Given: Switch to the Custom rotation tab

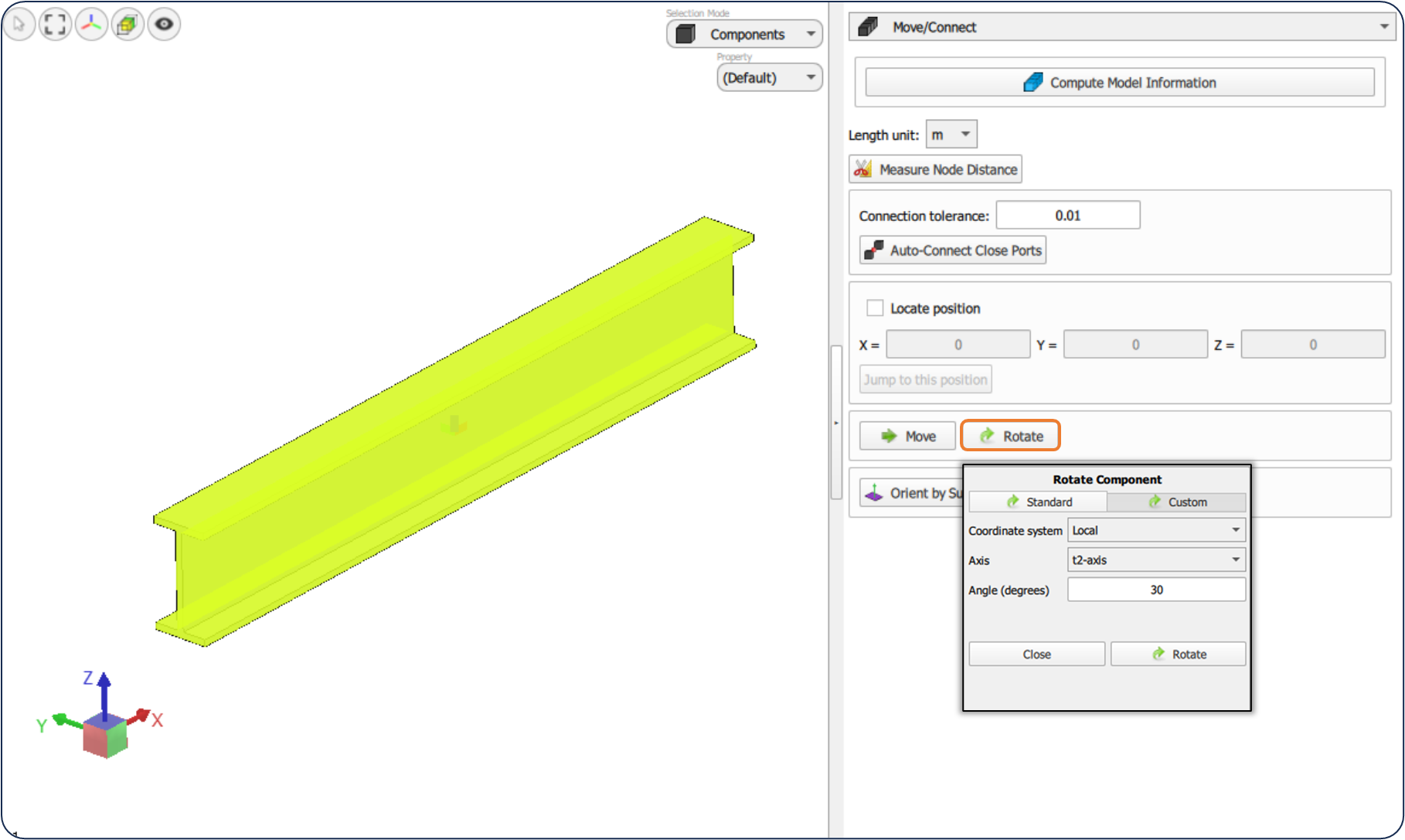Looking at the screenshot, I should click(x=1177, y=502).
